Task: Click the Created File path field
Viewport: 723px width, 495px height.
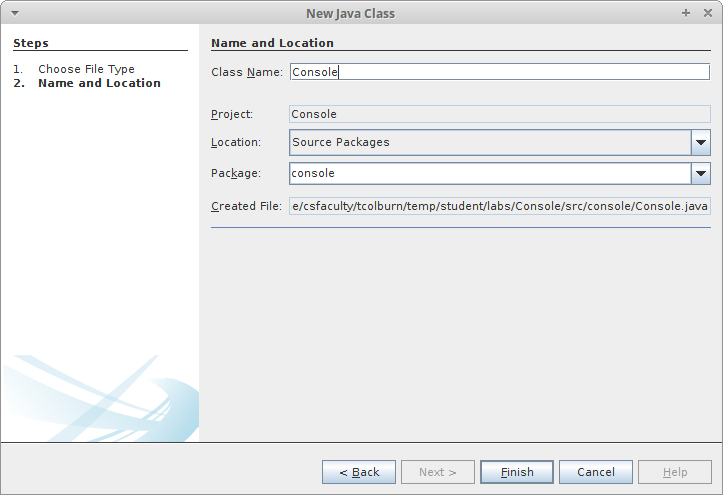Action: (x=498, y=206)
